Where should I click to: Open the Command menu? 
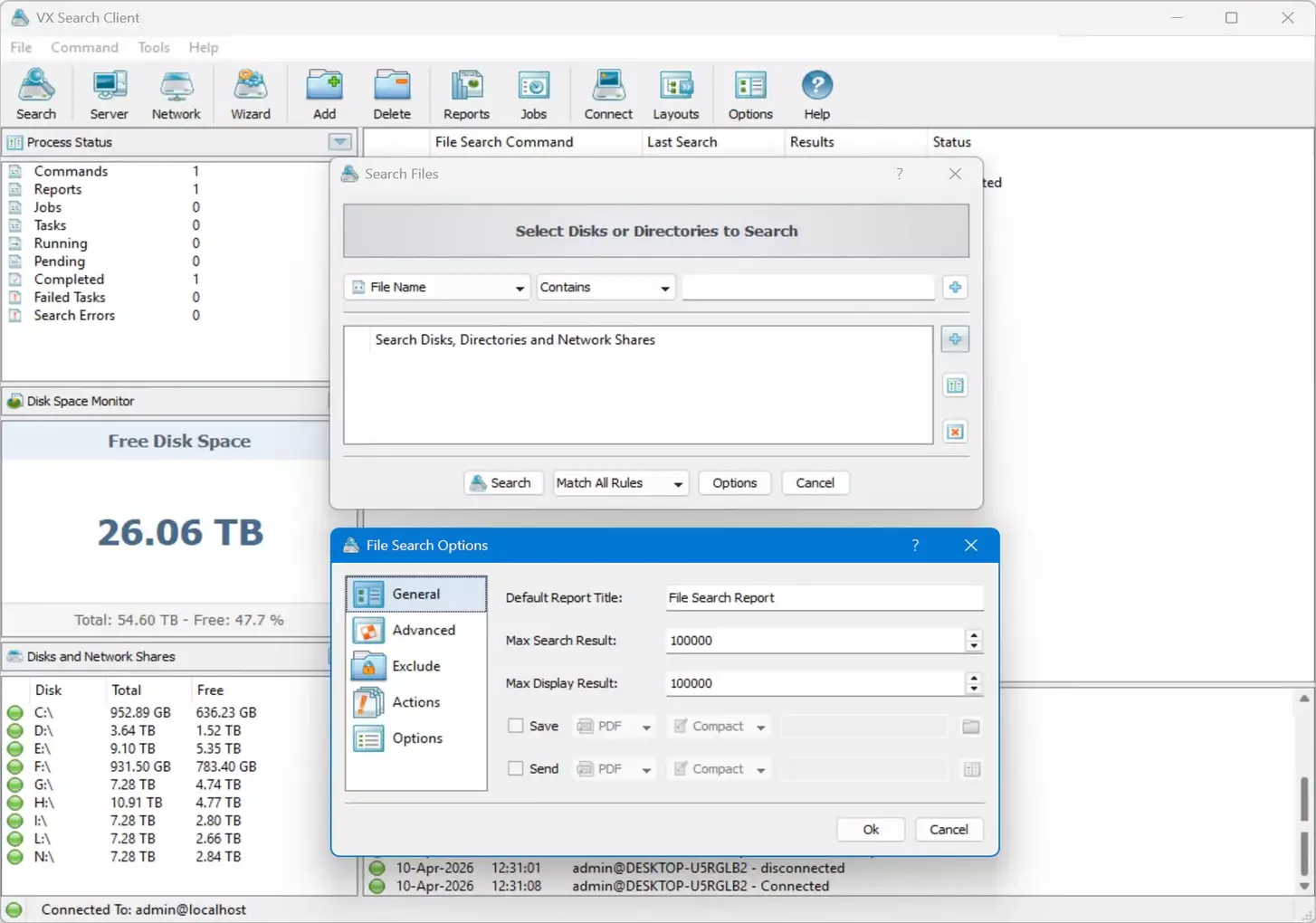pyautogui.click(x=84, y=47)
